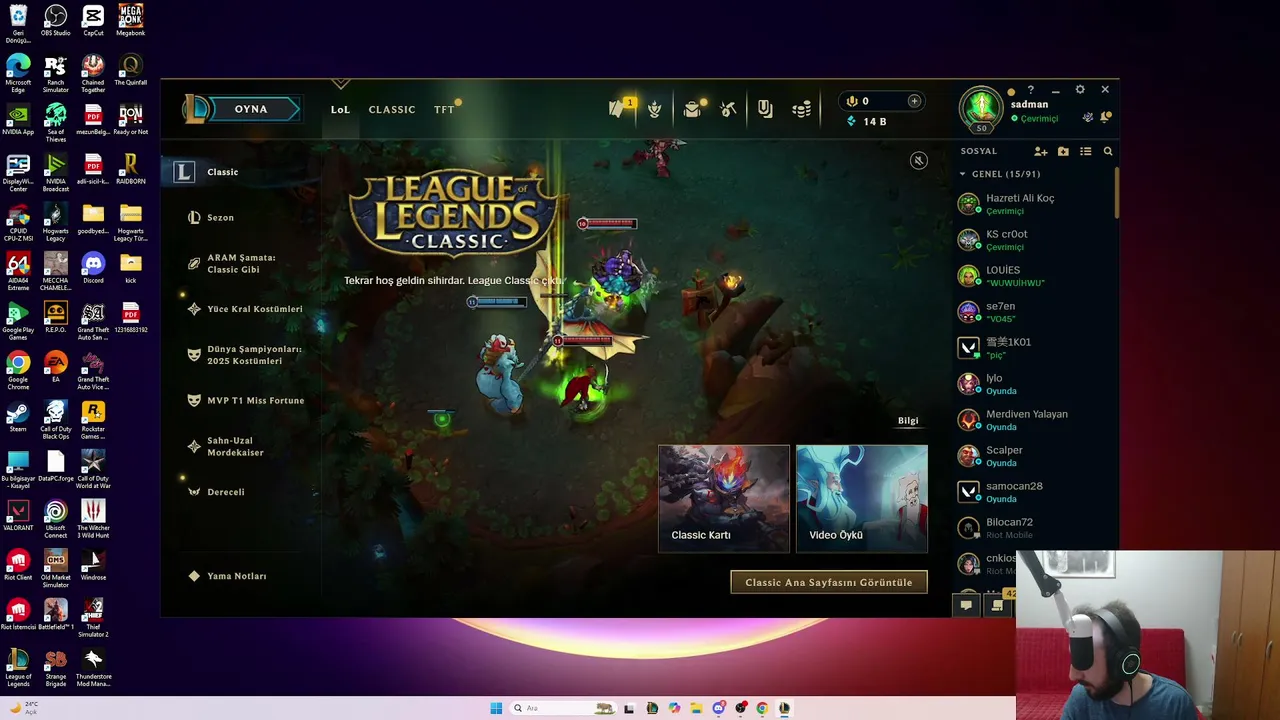Select friend Merdiven Yalayan
1280x720 pixels.
click(1035, 420)
